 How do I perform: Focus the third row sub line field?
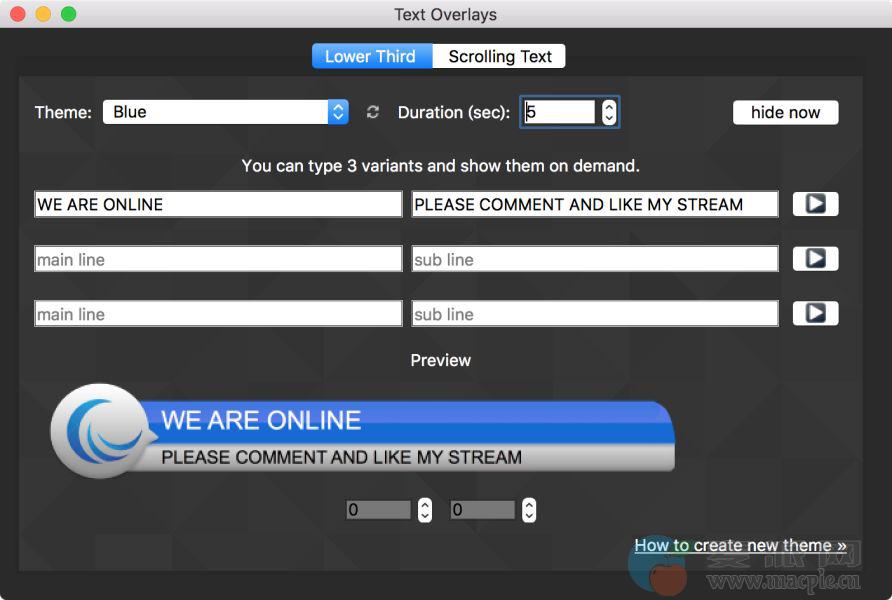point(595,314)
